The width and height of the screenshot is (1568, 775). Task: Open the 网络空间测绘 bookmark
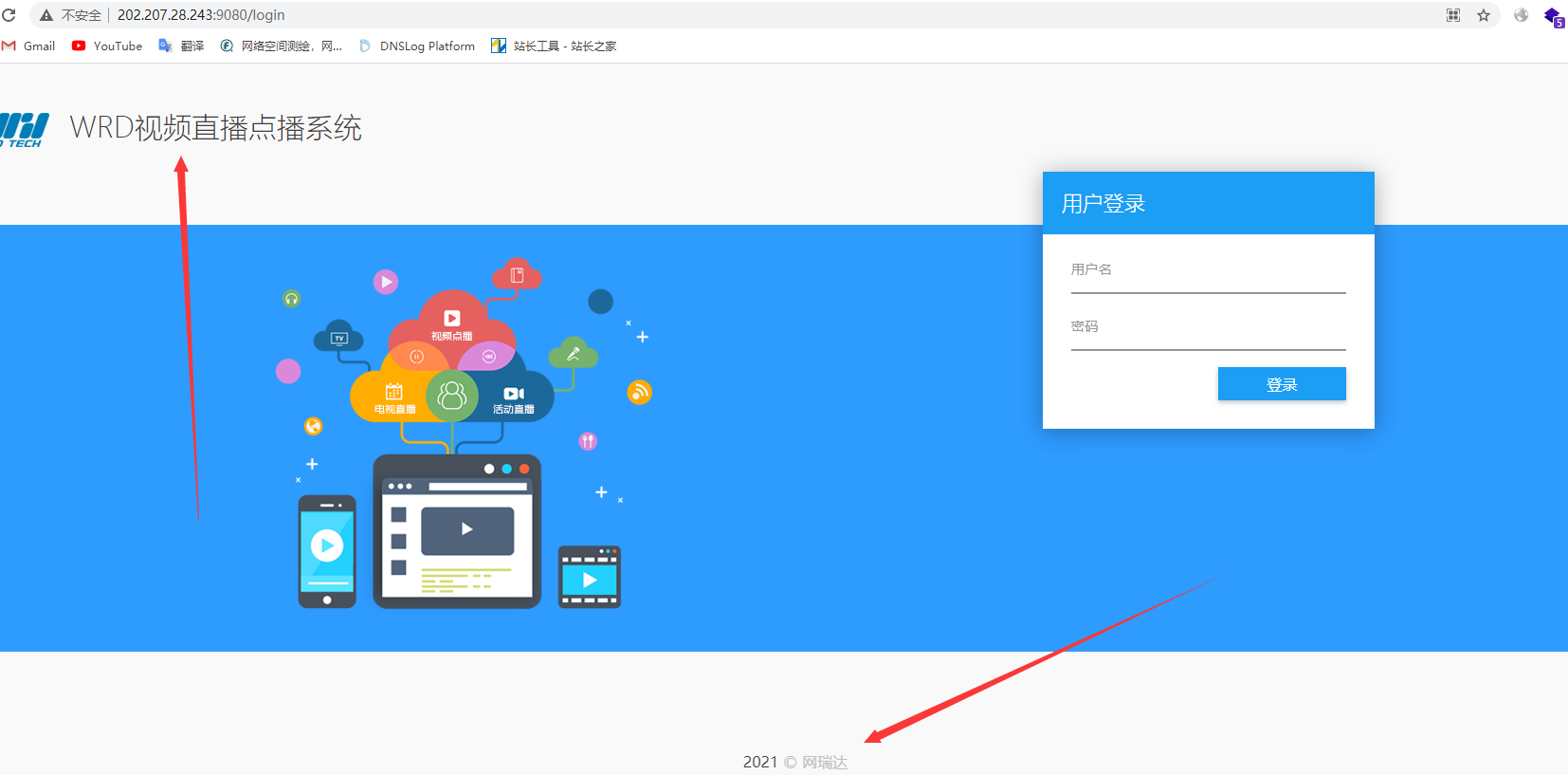[x=282, y=46]
